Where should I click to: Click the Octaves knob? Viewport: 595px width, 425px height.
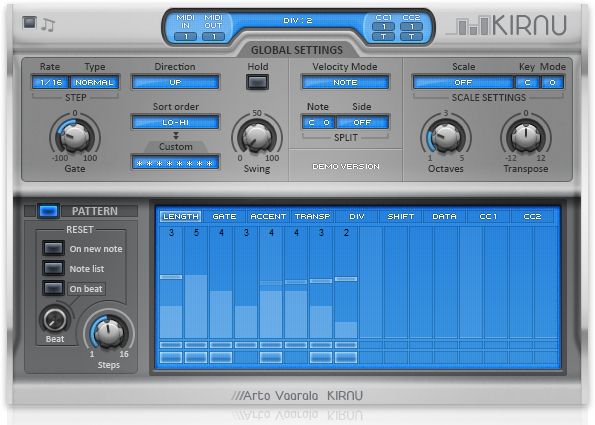[x=446, y=136]
